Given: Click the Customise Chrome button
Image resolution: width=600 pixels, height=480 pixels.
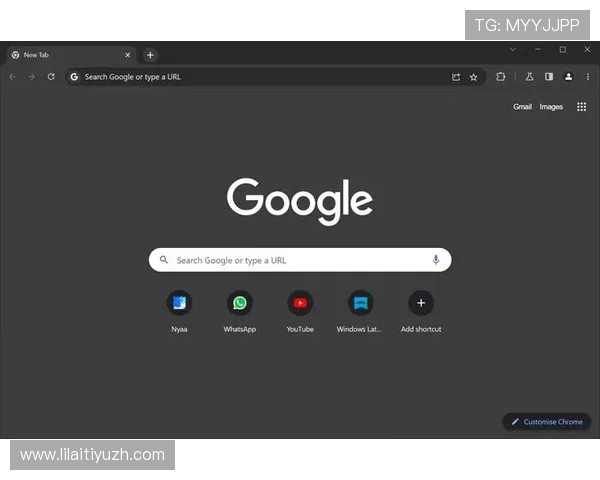Looking at the screenshot, I should (547, 422).
